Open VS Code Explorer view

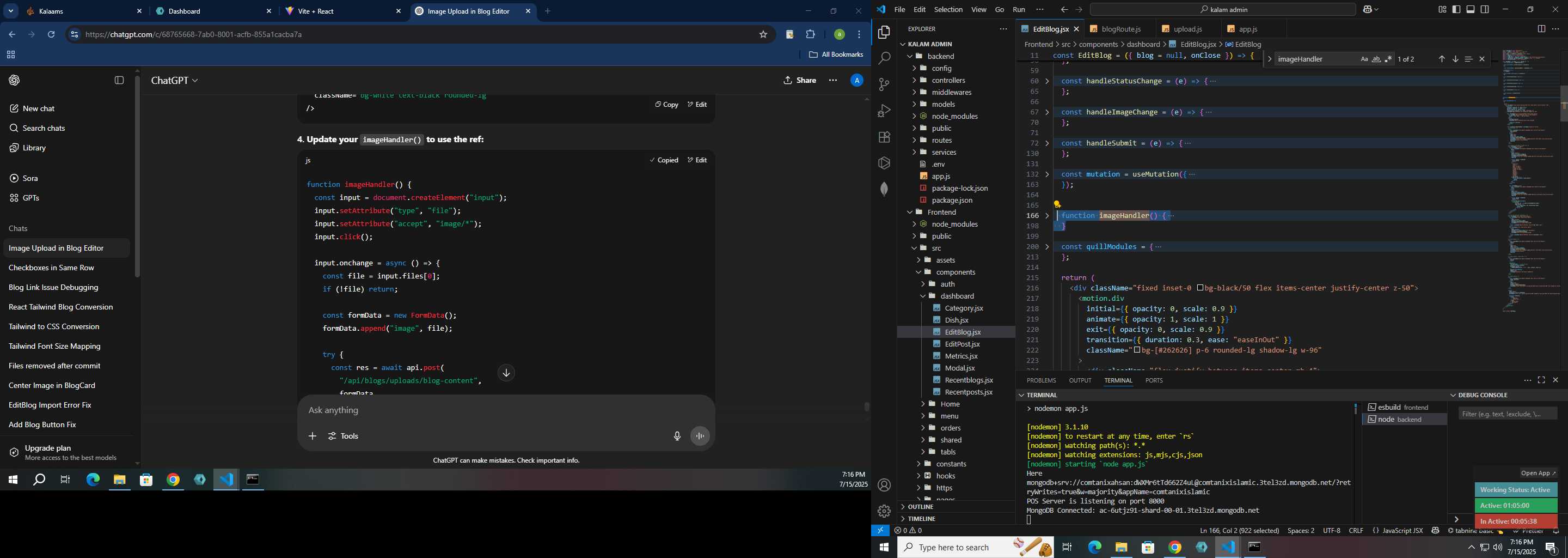coord(884,32)
